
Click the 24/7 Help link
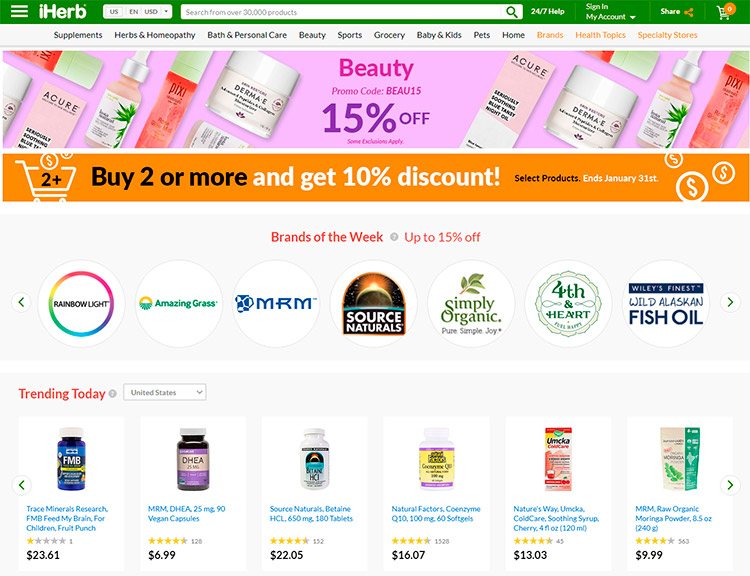click(x=547, y=11)
